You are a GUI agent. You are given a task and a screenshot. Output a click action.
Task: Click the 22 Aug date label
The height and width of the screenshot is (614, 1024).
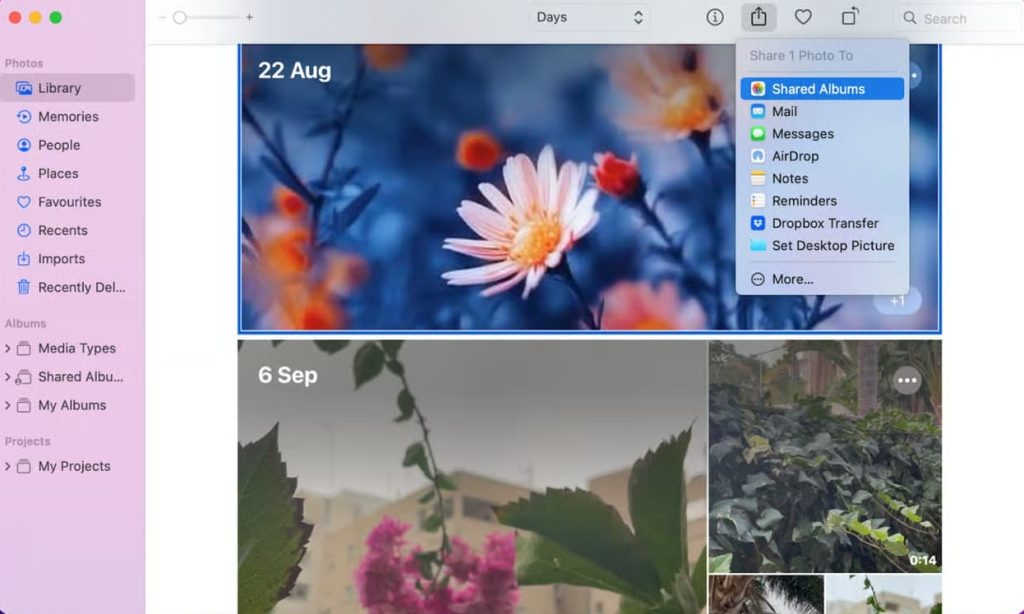tap(295, 71)
